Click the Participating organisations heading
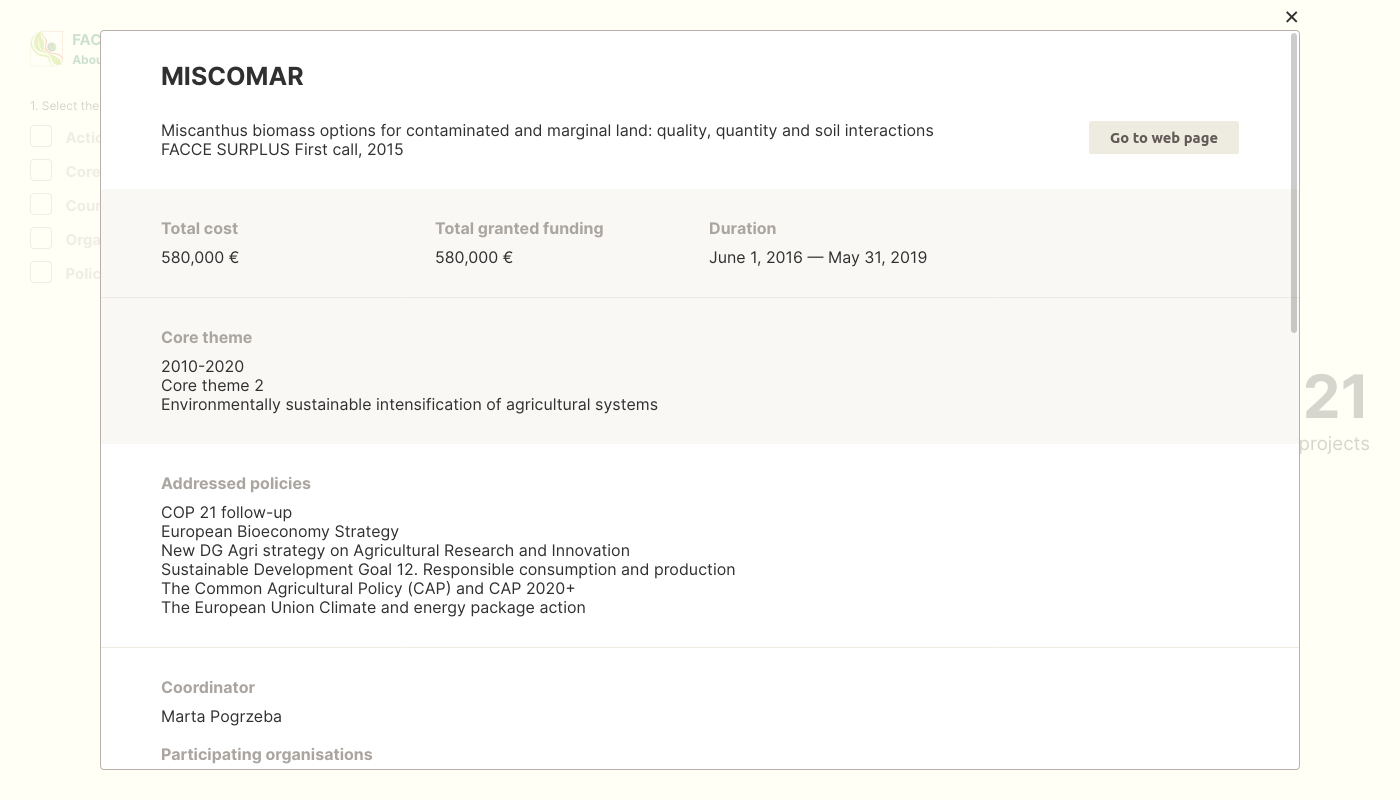Screen dimensions: 1400x800 coord(266,755)
